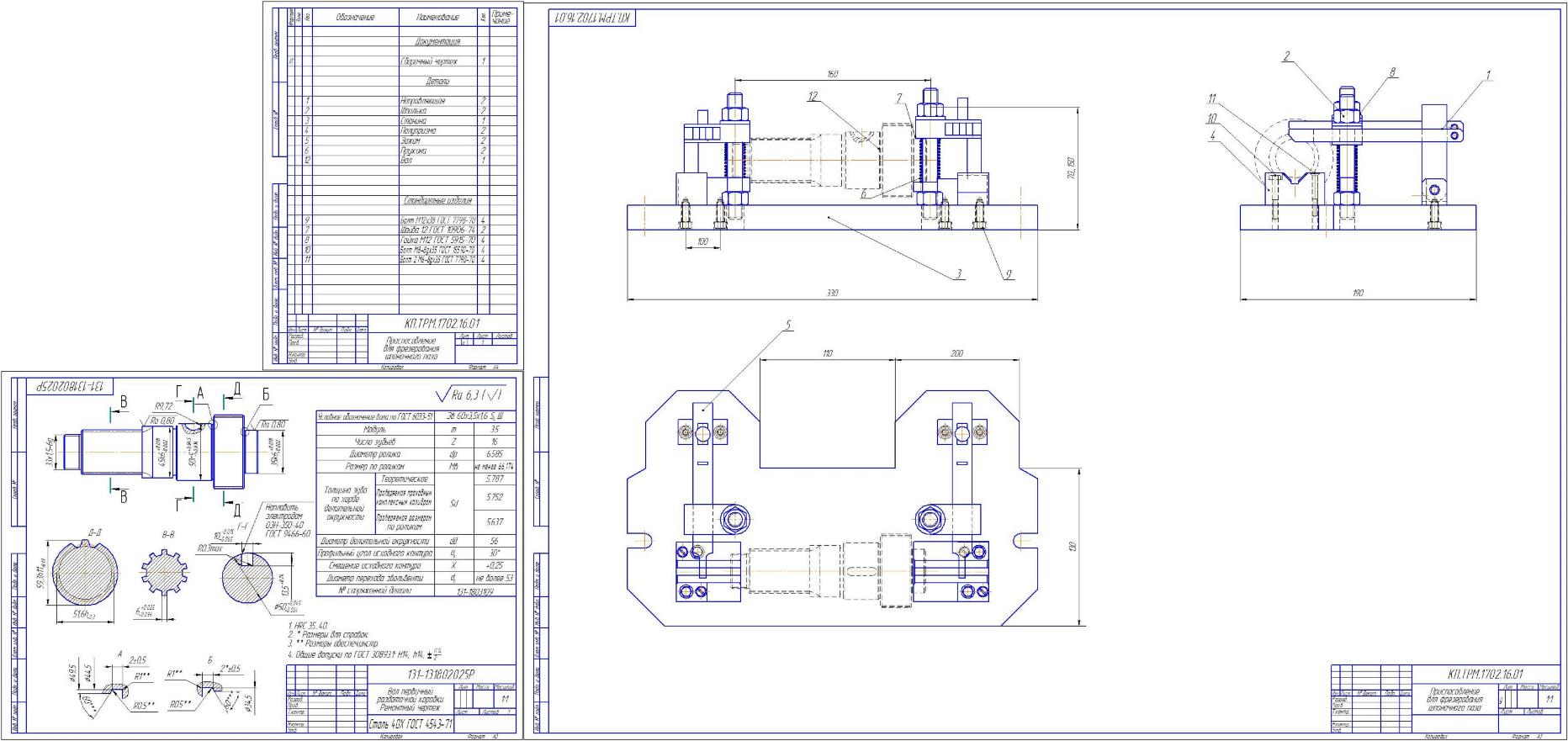Select the 'Гайка М12 ГОСТ 5915-70' row
This screenshot has width=1568, height=741.
tap(401, 240)
